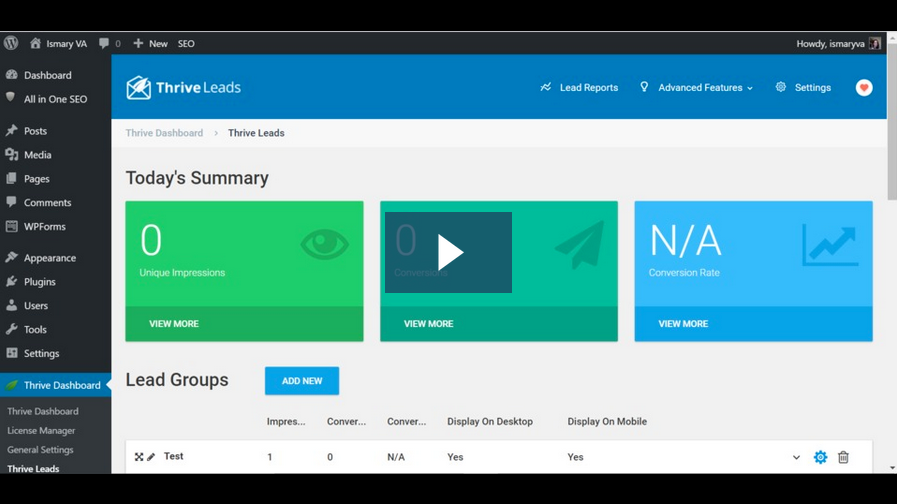
Task: Open the WordPress logo menu
Action: click(x=11, y=43)
